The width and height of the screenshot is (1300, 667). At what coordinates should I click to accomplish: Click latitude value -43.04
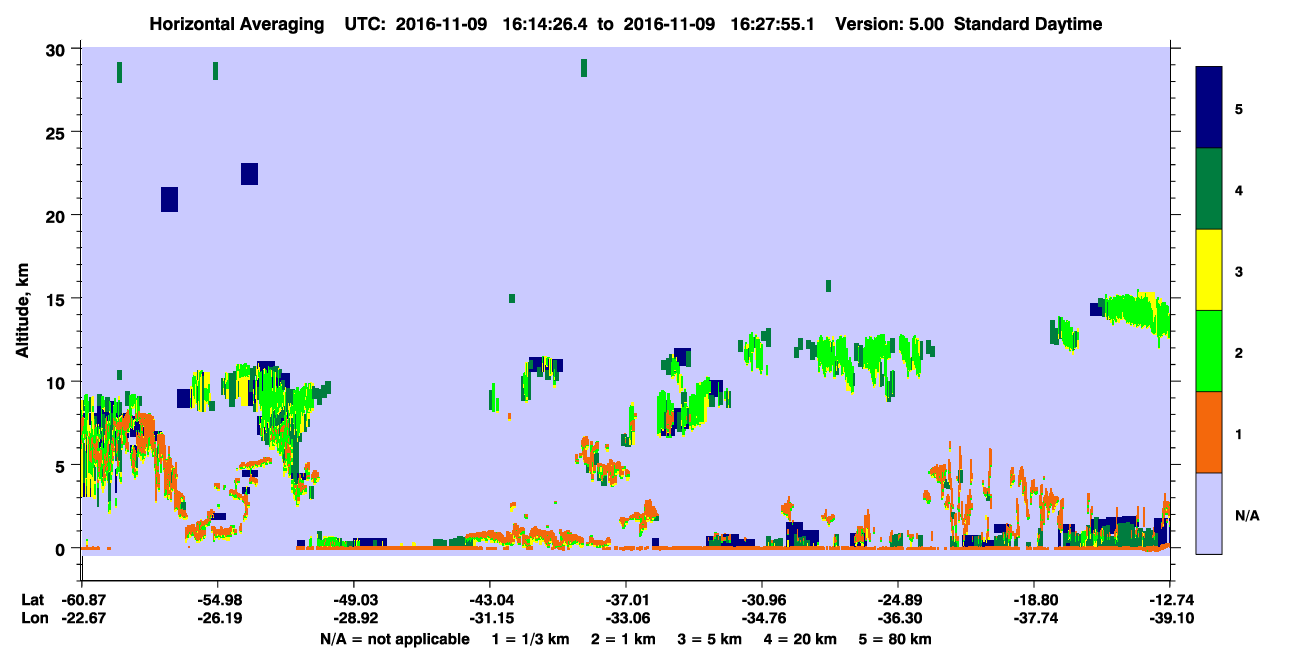[489, 599]
